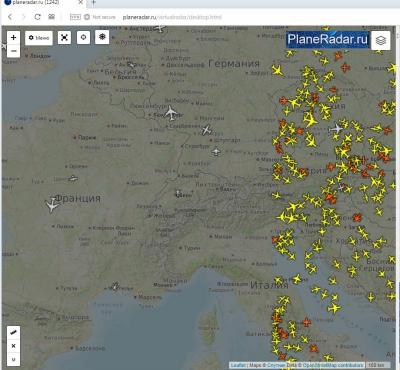
Task: Click the Германия country label
Action: [234, 63]
